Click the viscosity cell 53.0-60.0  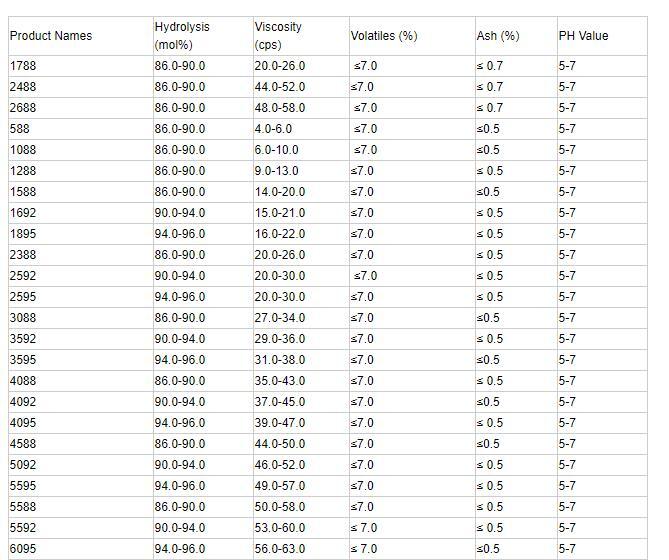click(x=280, y=528)
